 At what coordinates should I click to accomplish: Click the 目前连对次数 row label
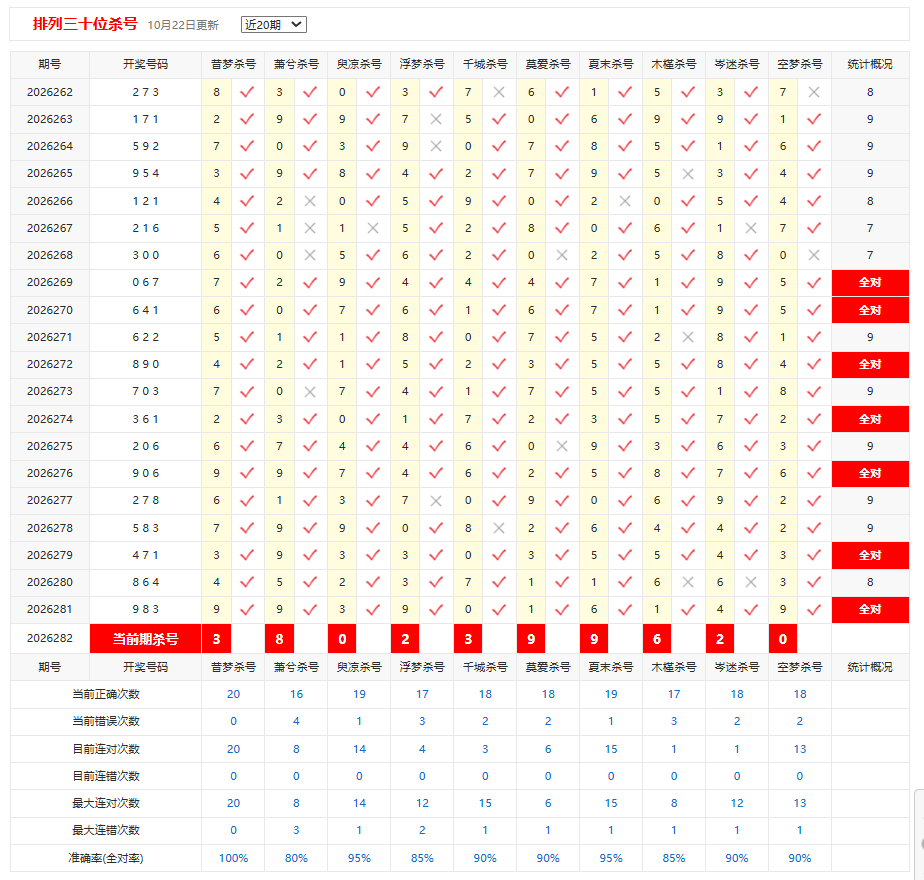point(106,749)
